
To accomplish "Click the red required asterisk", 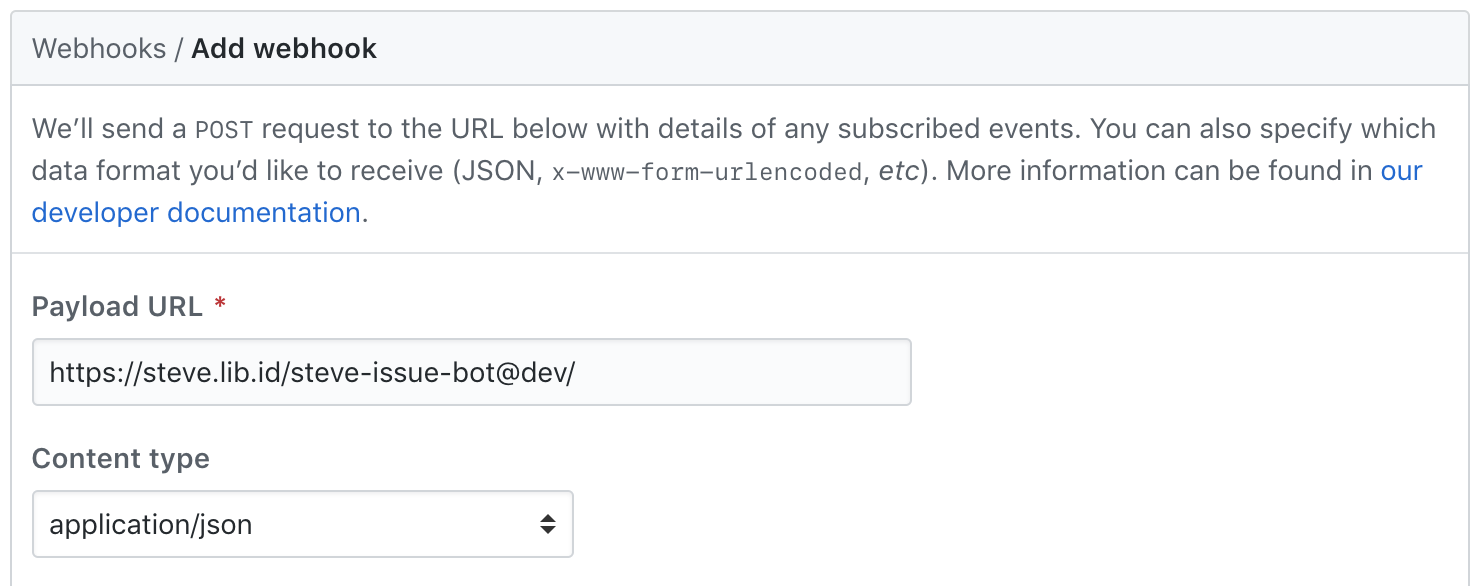I will coord(220,307).
